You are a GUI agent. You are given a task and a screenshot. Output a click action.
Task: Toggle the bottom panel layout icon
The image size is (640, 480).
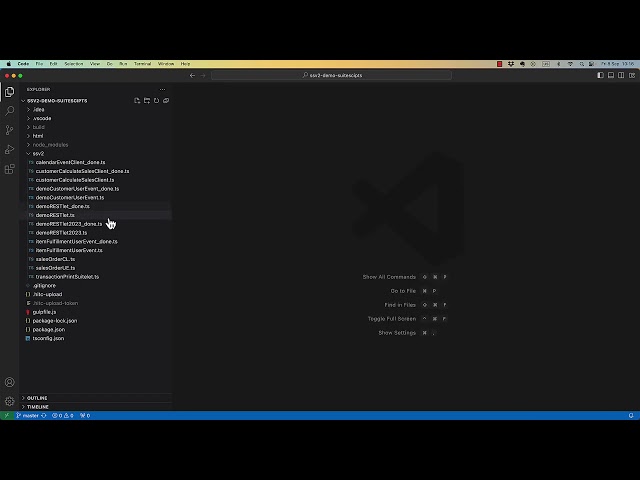611,75
